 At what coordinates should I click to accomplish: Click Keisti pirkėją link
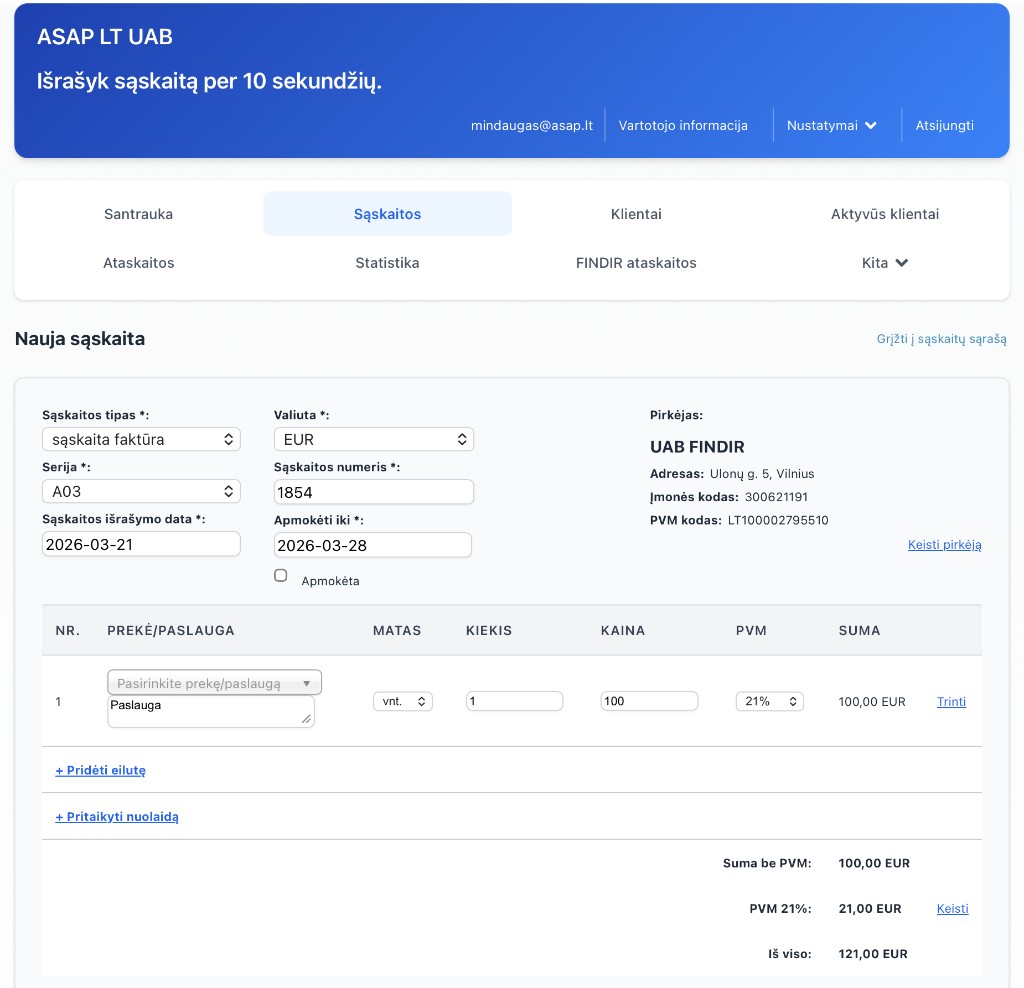point(944,545)
